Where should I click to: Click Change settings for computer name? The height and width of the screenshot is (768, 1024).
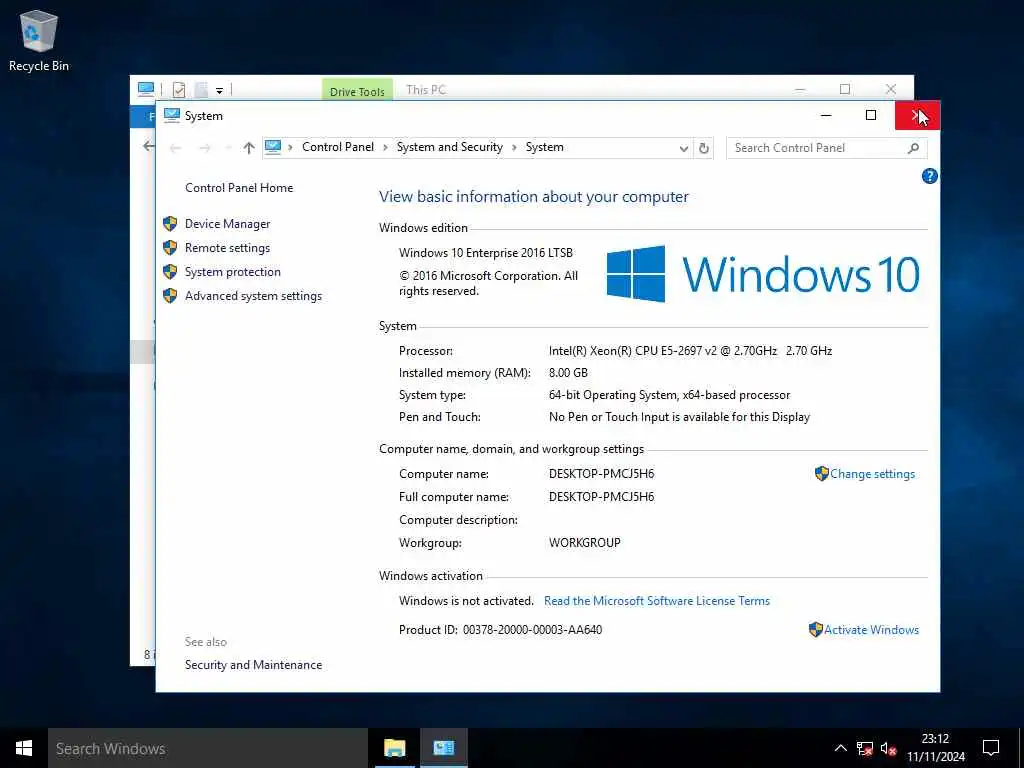pyautogui.click(x=872, y=474)
